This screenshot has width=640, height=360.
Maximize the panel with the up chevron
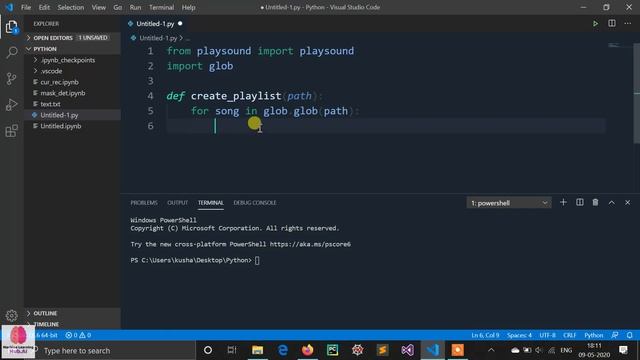[611, 202]
